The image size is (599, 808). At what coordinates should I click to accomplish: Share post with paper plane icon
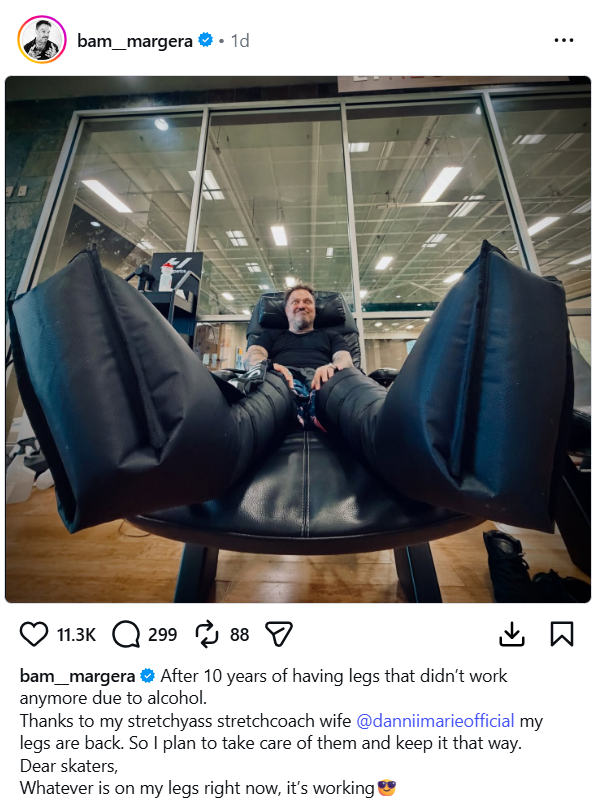pos(278,634)
